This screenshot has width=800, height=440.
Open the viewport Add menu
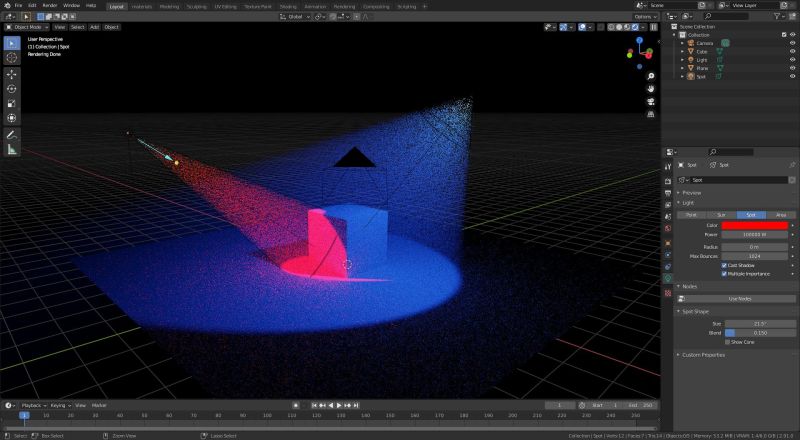click(94, 27)
